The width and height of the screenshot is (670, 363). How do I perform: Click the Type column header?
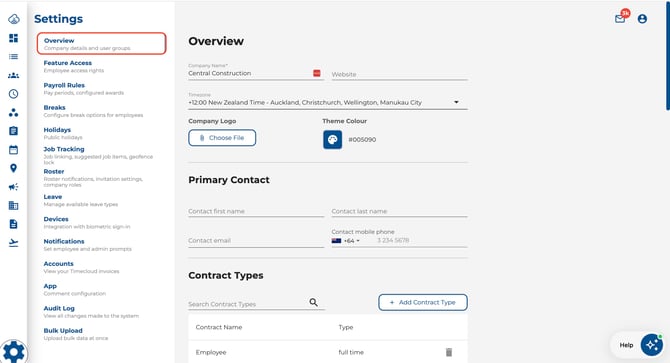(x=346, y=327)
